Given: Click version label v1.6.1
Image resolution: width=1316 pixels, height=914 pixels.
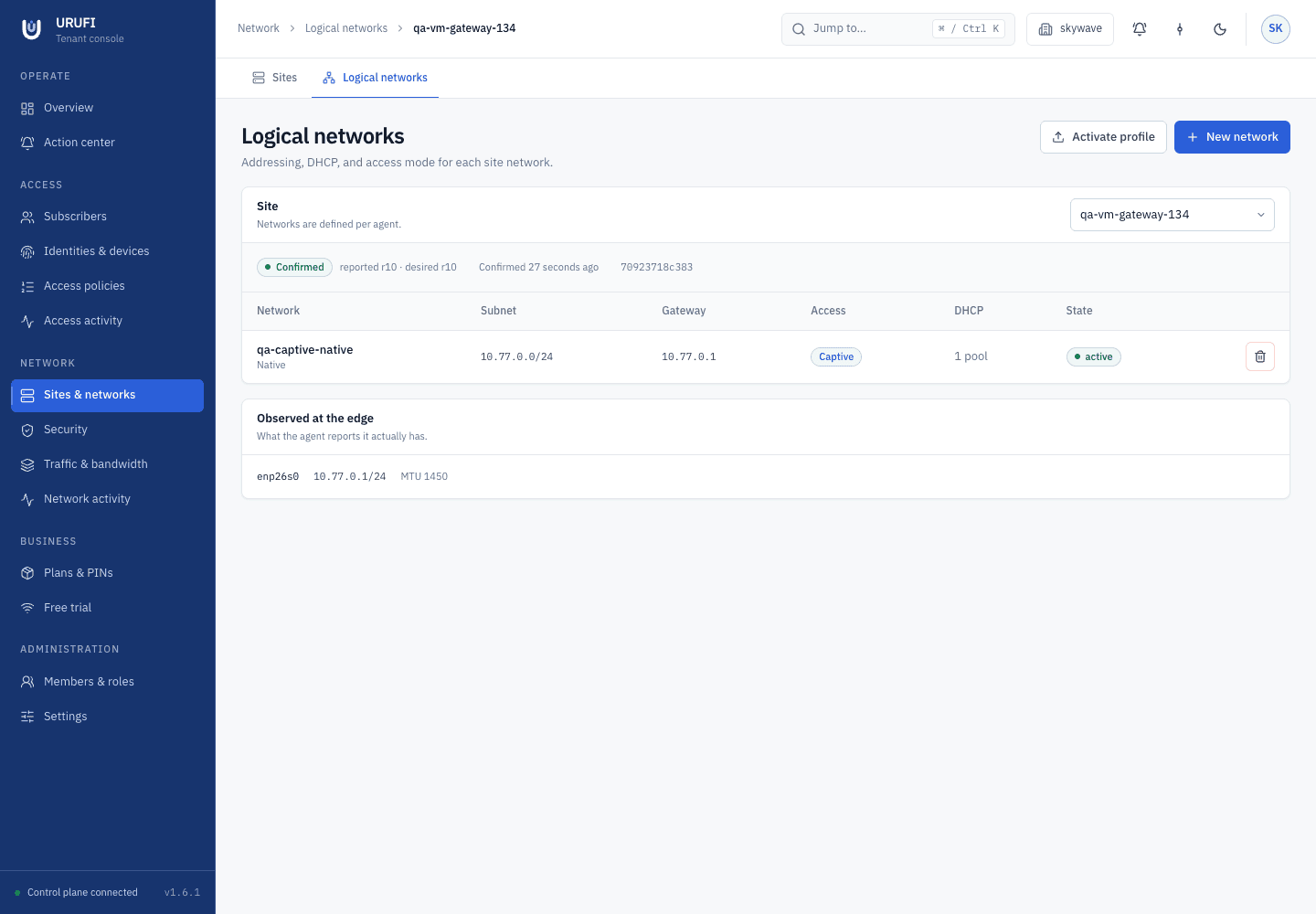Looking at the screenshot, I should [x=182, y=892].
